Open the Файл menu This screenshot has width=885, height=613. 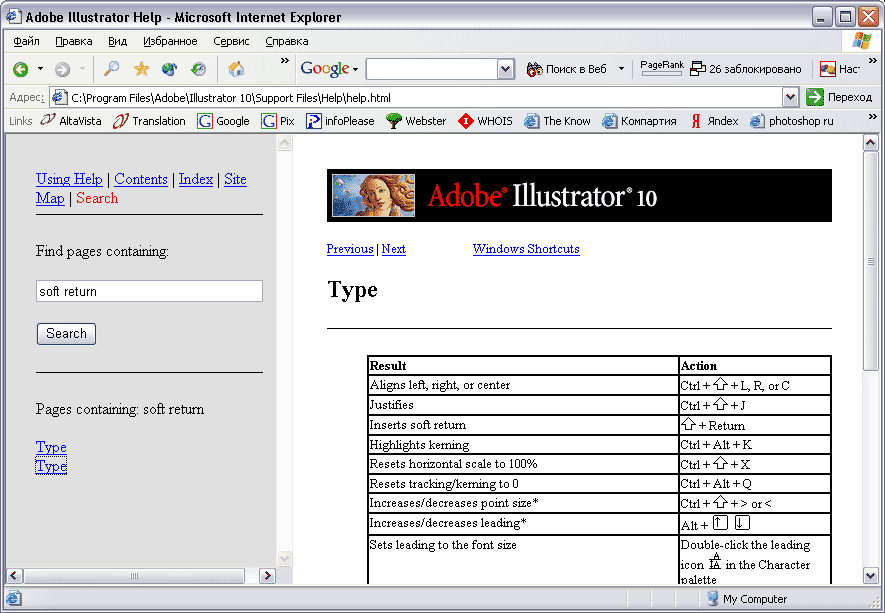[x=27, y=41]
